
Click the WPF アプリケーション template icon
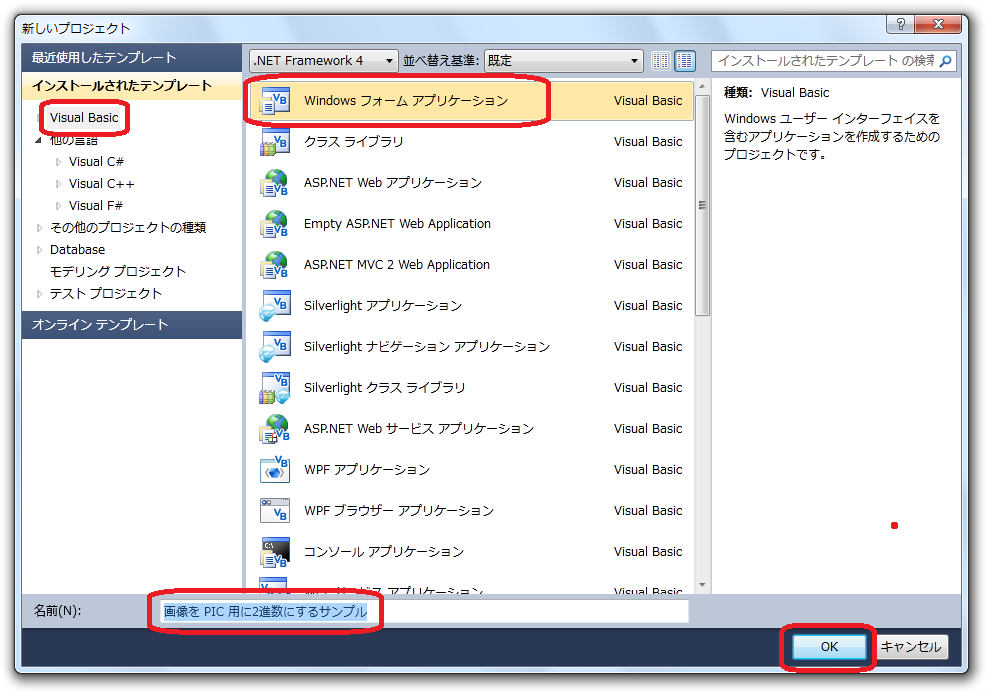pyautogui.click(x=275, y=470)
